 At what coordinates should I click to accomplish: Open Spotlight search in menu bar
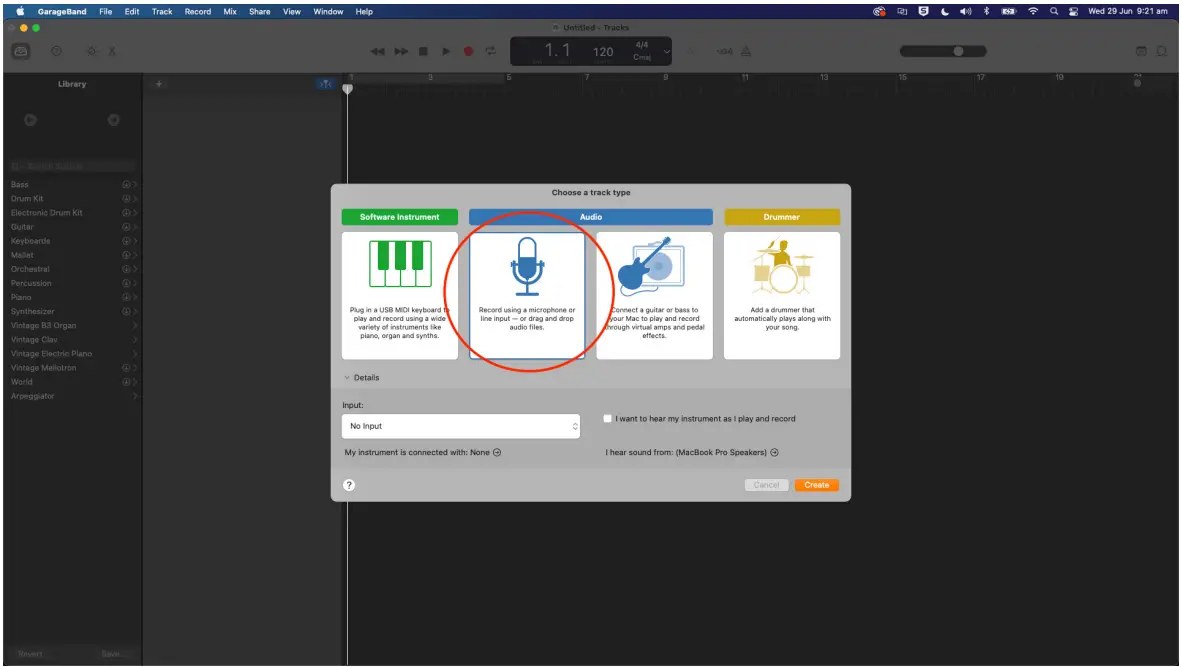(x=1054, y=11)
